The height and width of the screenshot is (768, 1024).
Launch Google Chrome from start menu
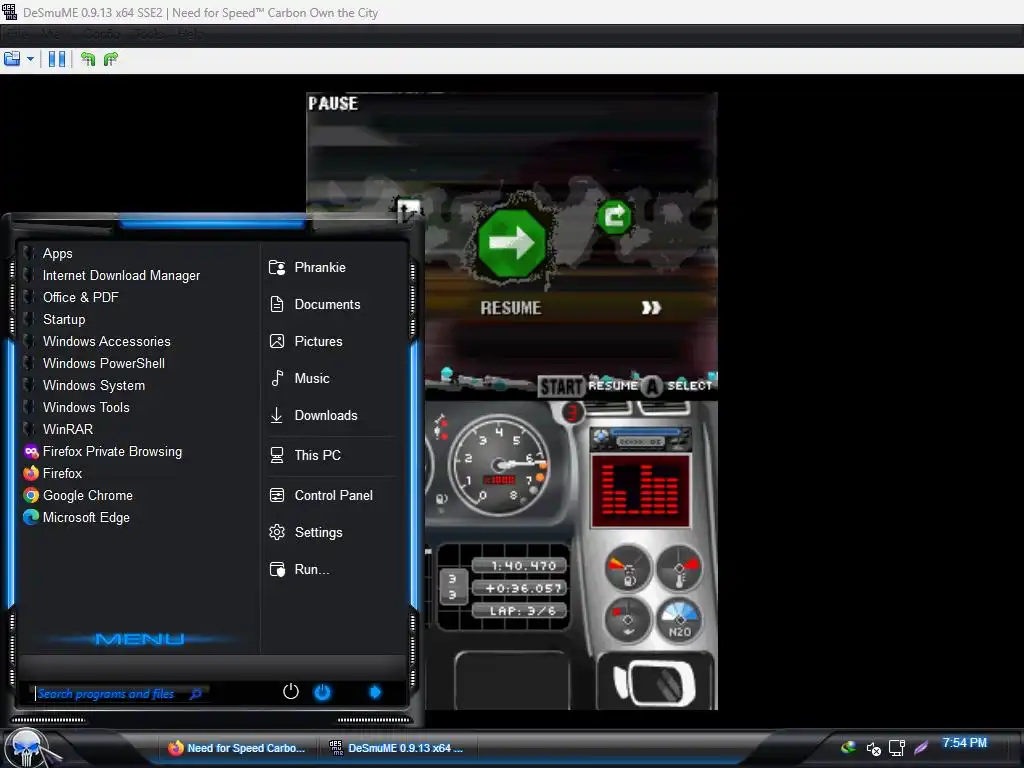[88, 495]
